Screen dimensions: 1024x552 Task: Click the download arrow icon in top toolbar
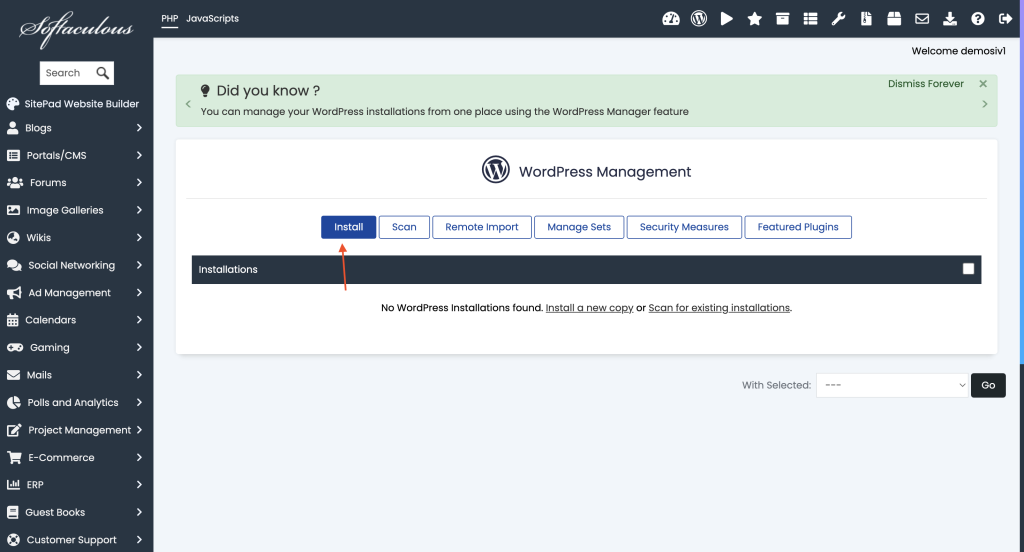950,19
